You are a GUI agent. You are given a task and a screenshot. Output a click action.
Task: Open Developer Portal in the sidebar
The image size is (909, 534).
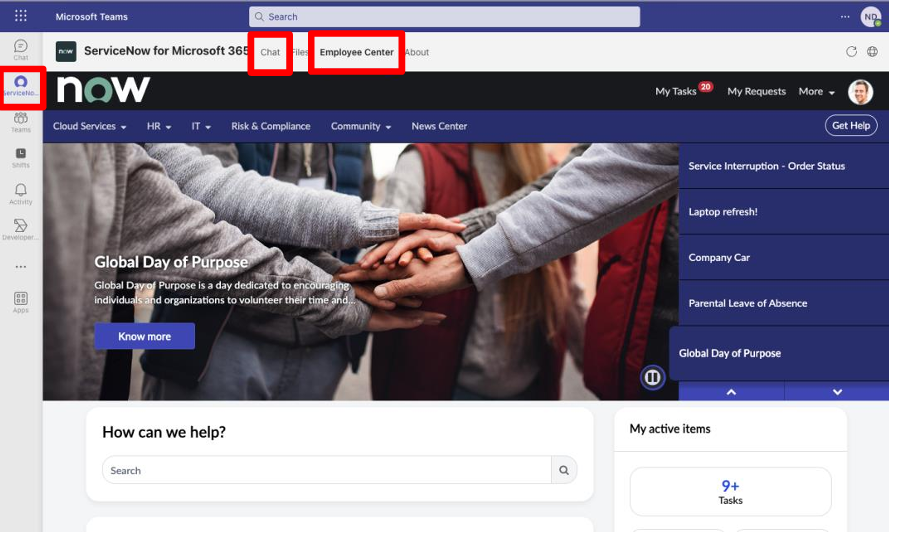(x=21, y=230)
